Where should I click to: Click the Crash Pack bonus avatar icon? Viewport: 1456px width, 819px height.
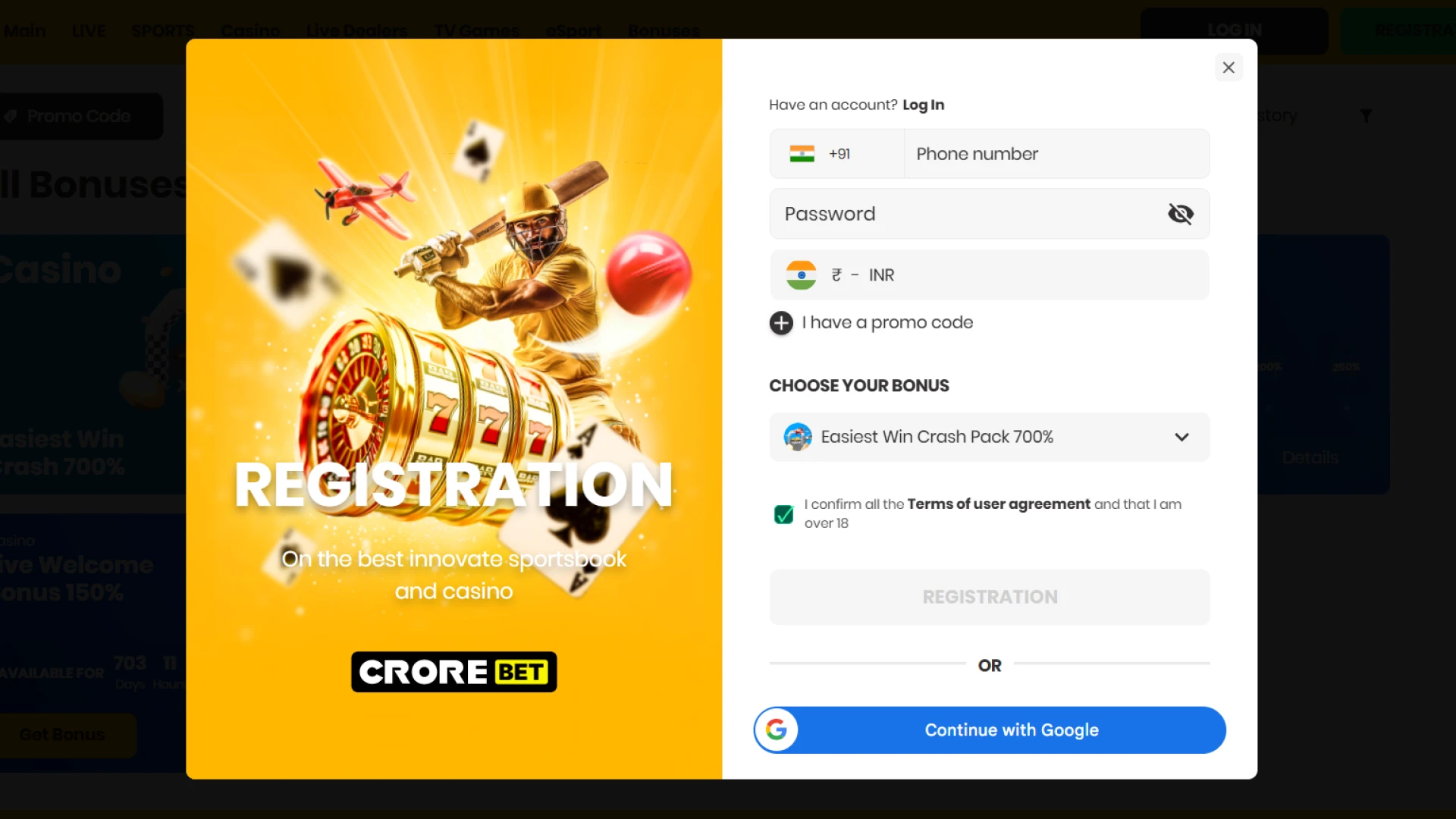797,437
